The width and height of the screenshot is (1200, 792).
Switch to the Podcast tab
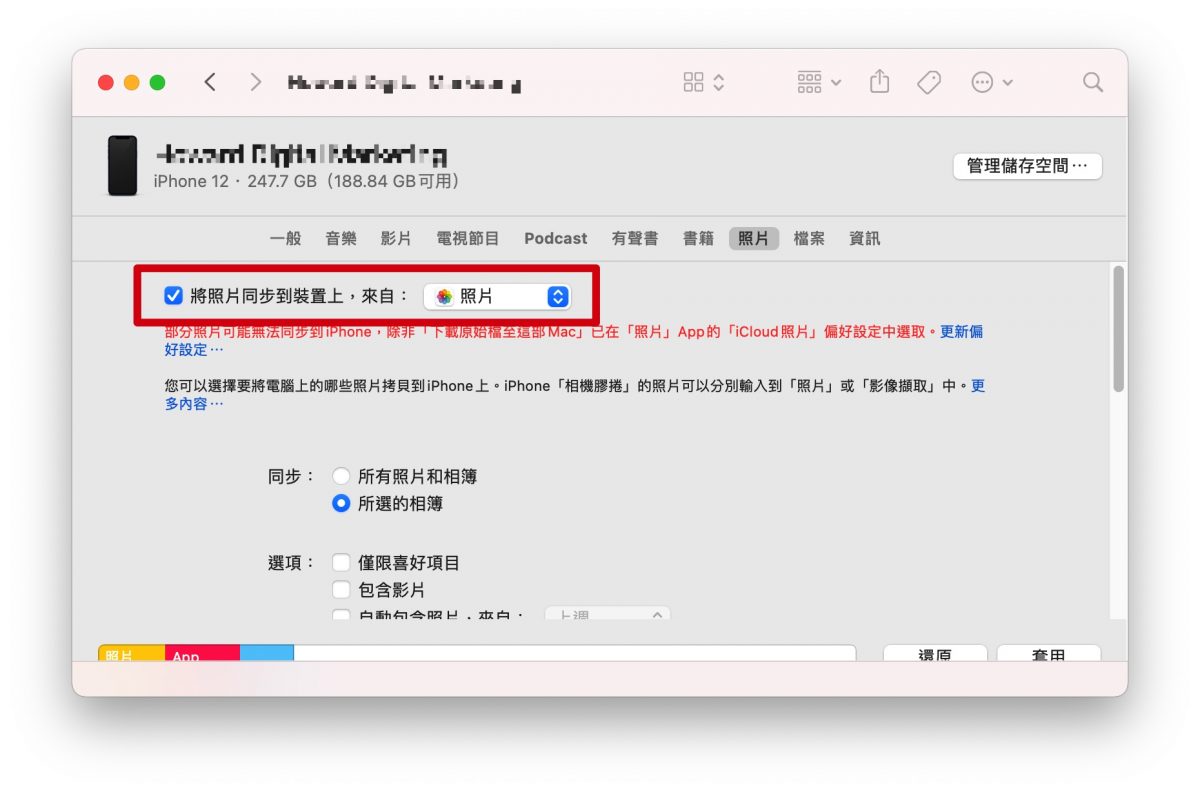coord(556,238)
